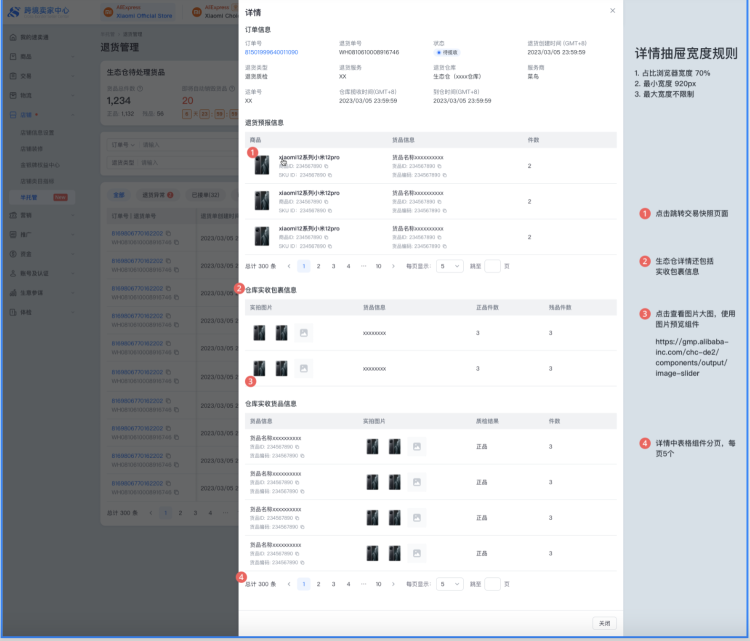Open 每页显示 dropdown in bottom pagination
The width and height of the screenshot is (750, 641).
(450, 583)
